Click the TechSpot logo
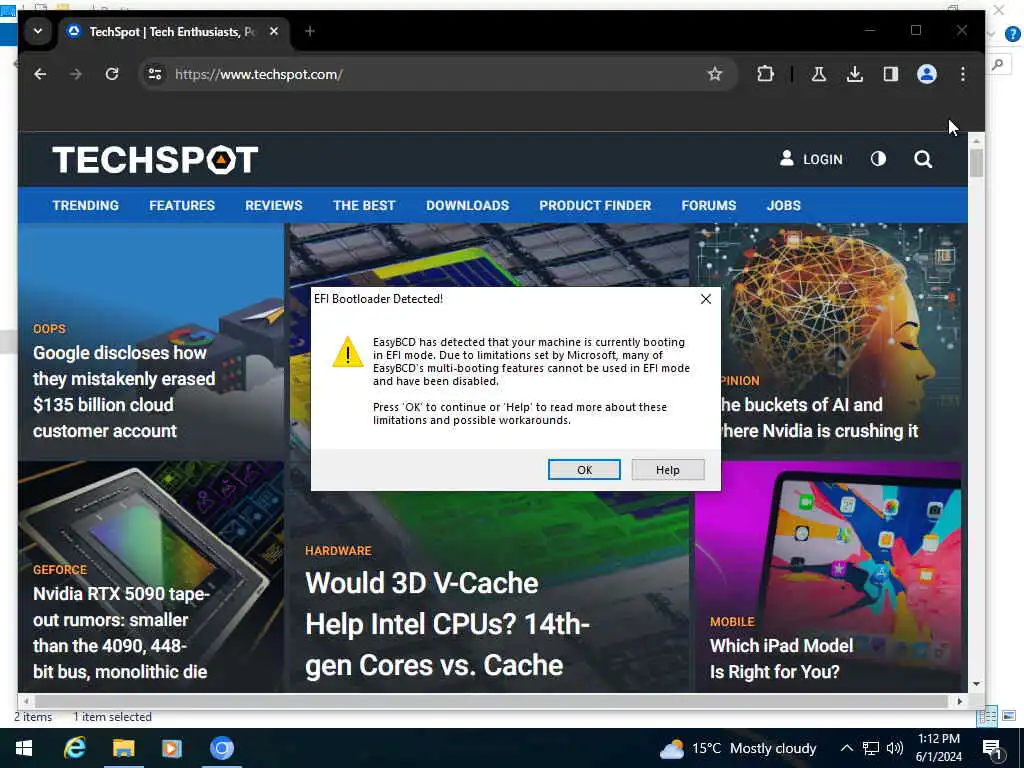 coord(155,159)
